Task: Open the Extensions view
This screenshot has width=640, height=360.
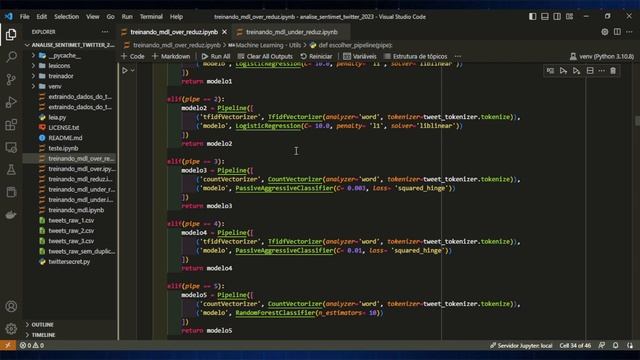Action: click(x=11, y=124)
